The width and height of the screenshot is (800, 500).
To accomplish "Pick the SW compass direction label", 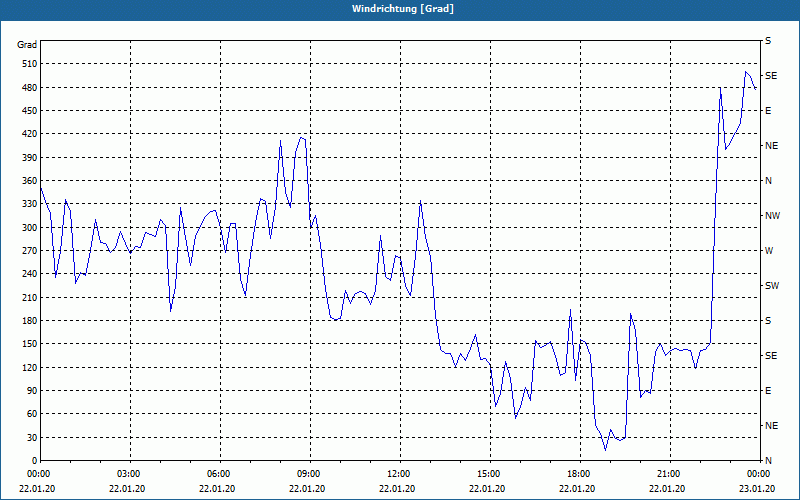I will [772, 286].
